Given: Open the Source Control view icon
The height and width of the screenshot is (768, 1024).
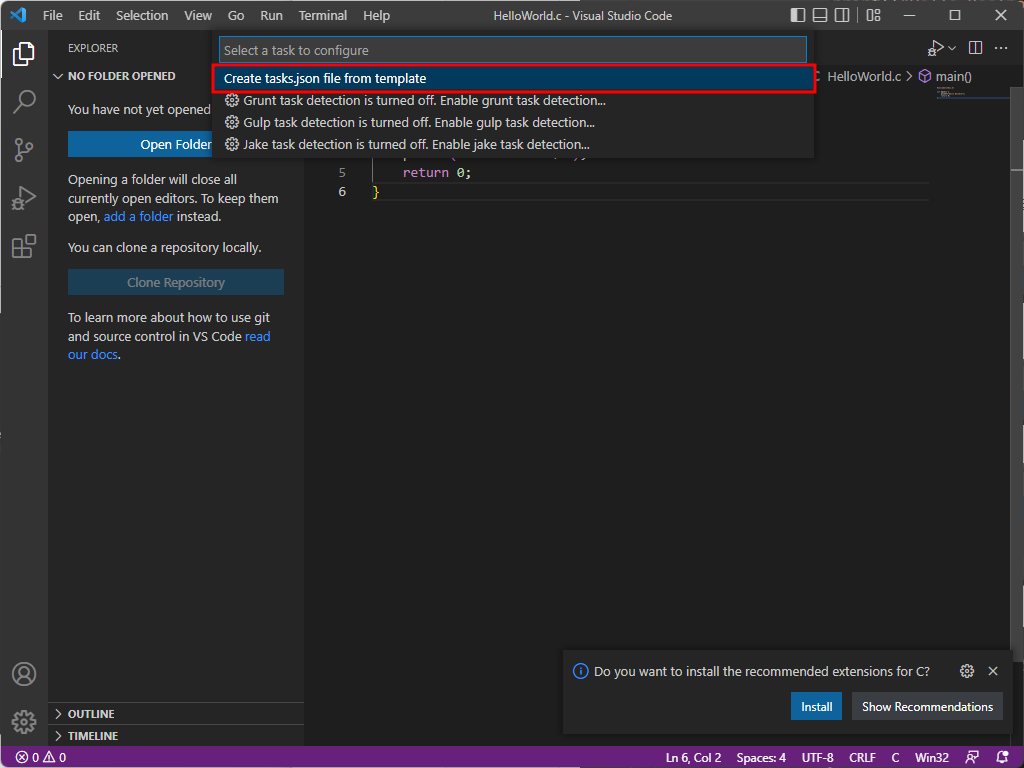Looking at the screenshot, I should (24, 150).
